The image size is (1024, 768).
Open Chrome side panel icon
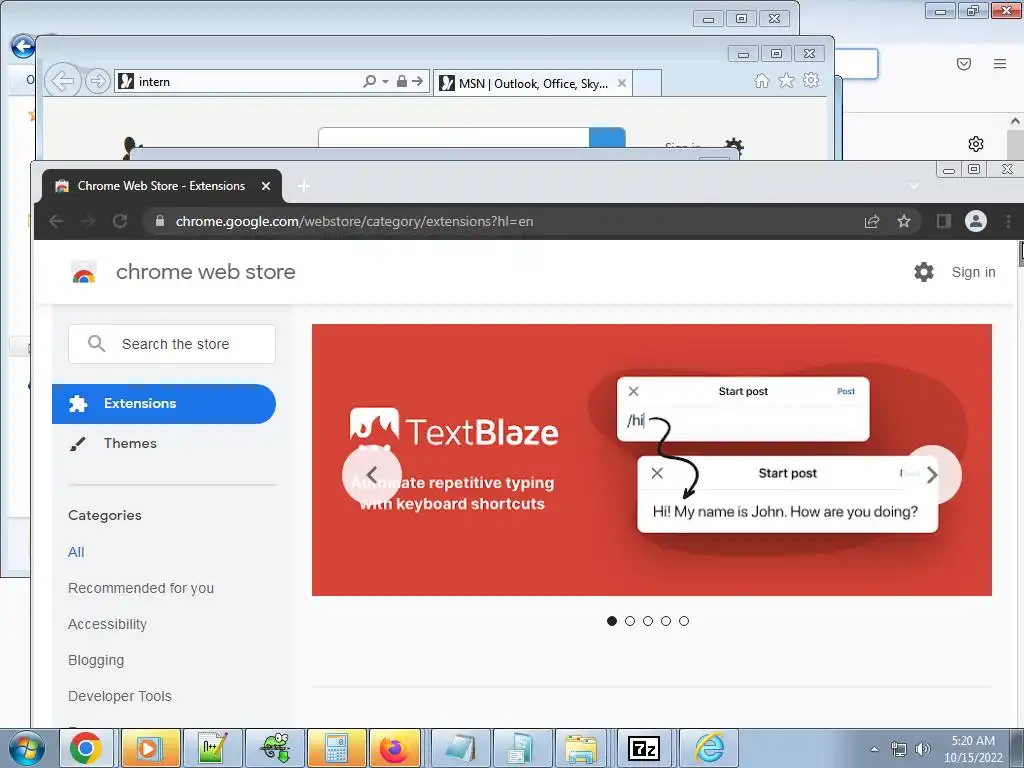click(943, 221)
